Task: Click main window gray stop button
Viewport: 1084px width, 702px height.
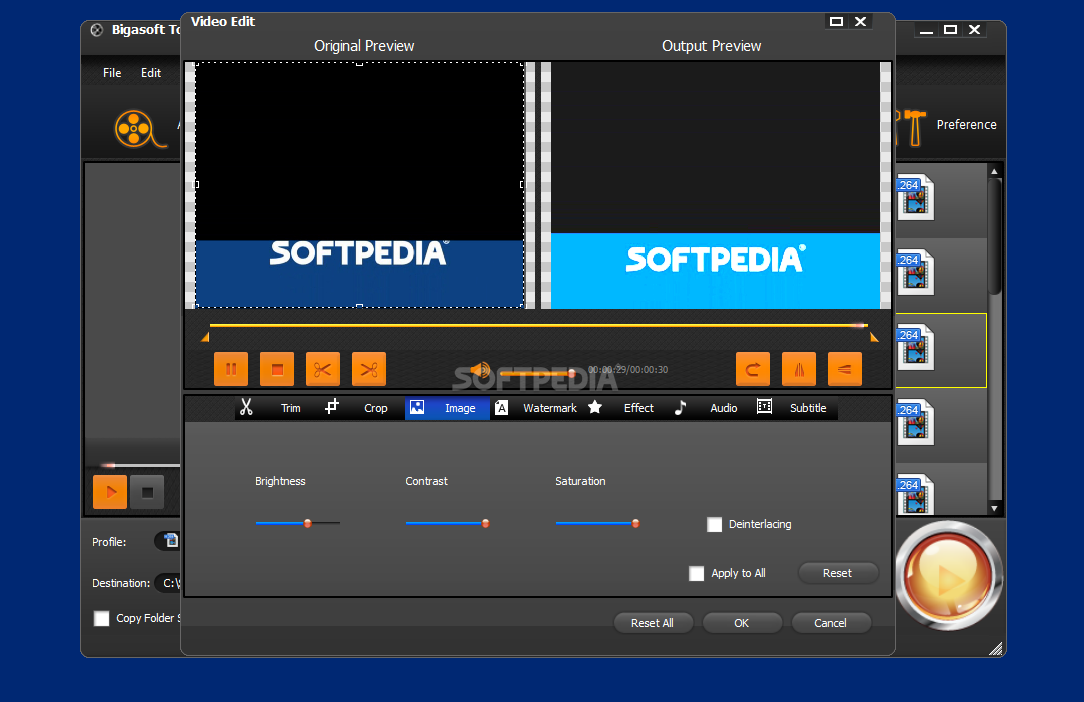Action: pyautogui.click(x=147, y=492)
